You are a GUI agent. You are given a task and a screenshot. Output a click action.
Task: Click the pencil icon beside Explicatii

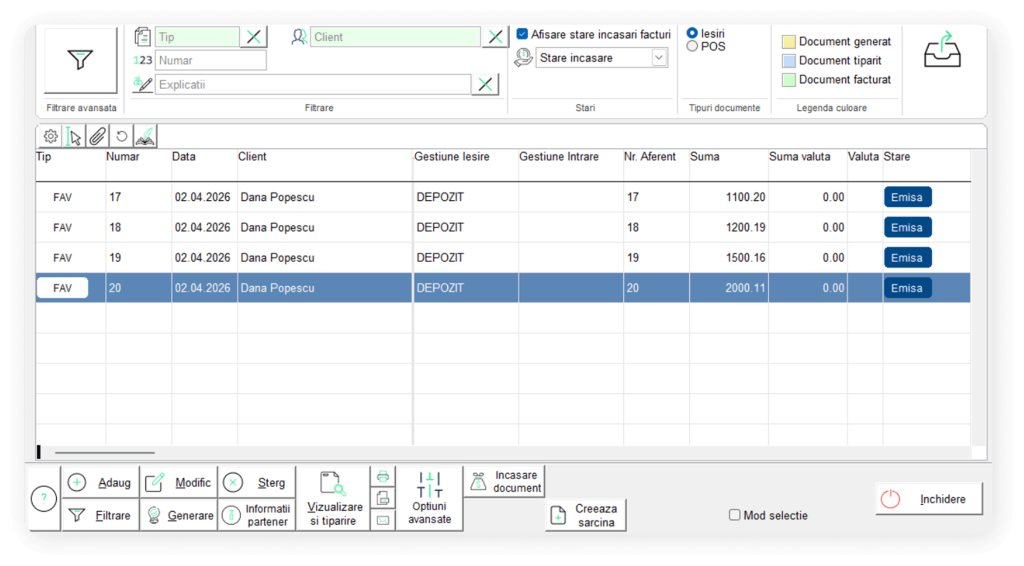pyautogui.click(x=142, y=84)
